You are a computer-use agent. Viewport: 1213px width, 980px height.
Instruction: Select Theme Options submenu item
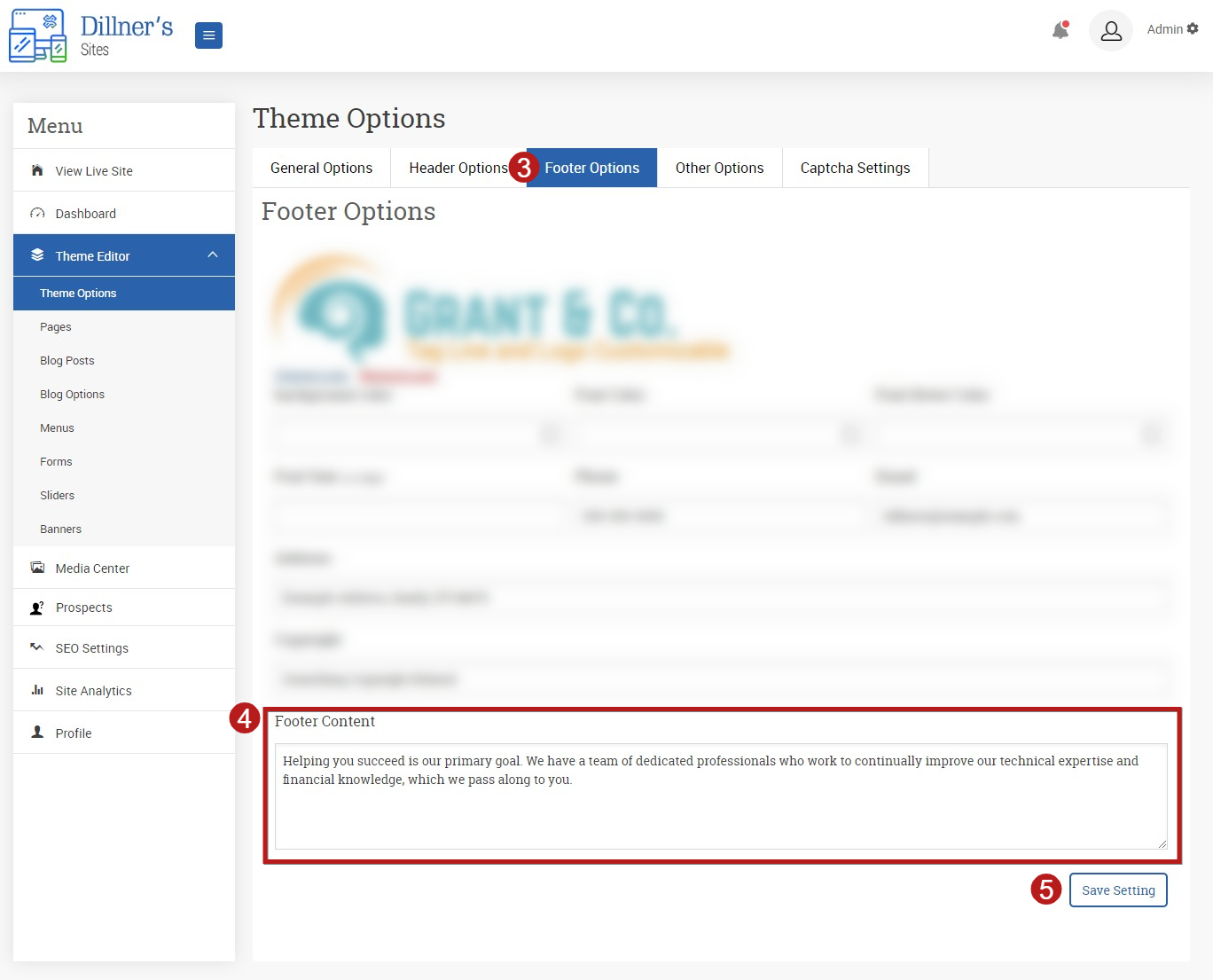tap(124, 294)
